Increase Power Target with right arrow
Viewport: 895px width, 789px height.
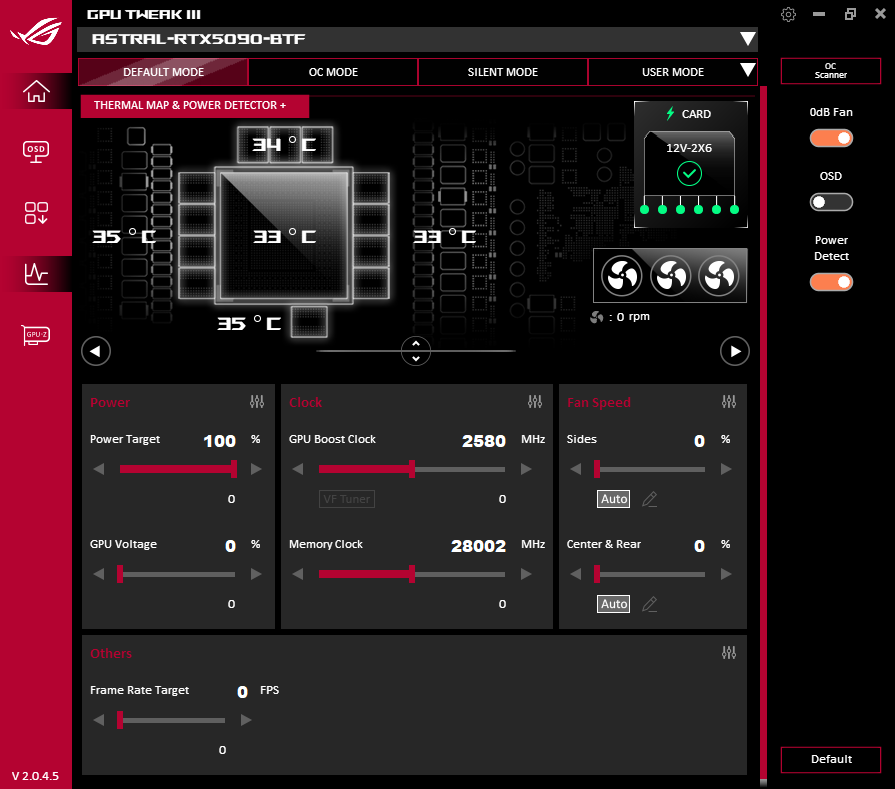coord(256,469)
